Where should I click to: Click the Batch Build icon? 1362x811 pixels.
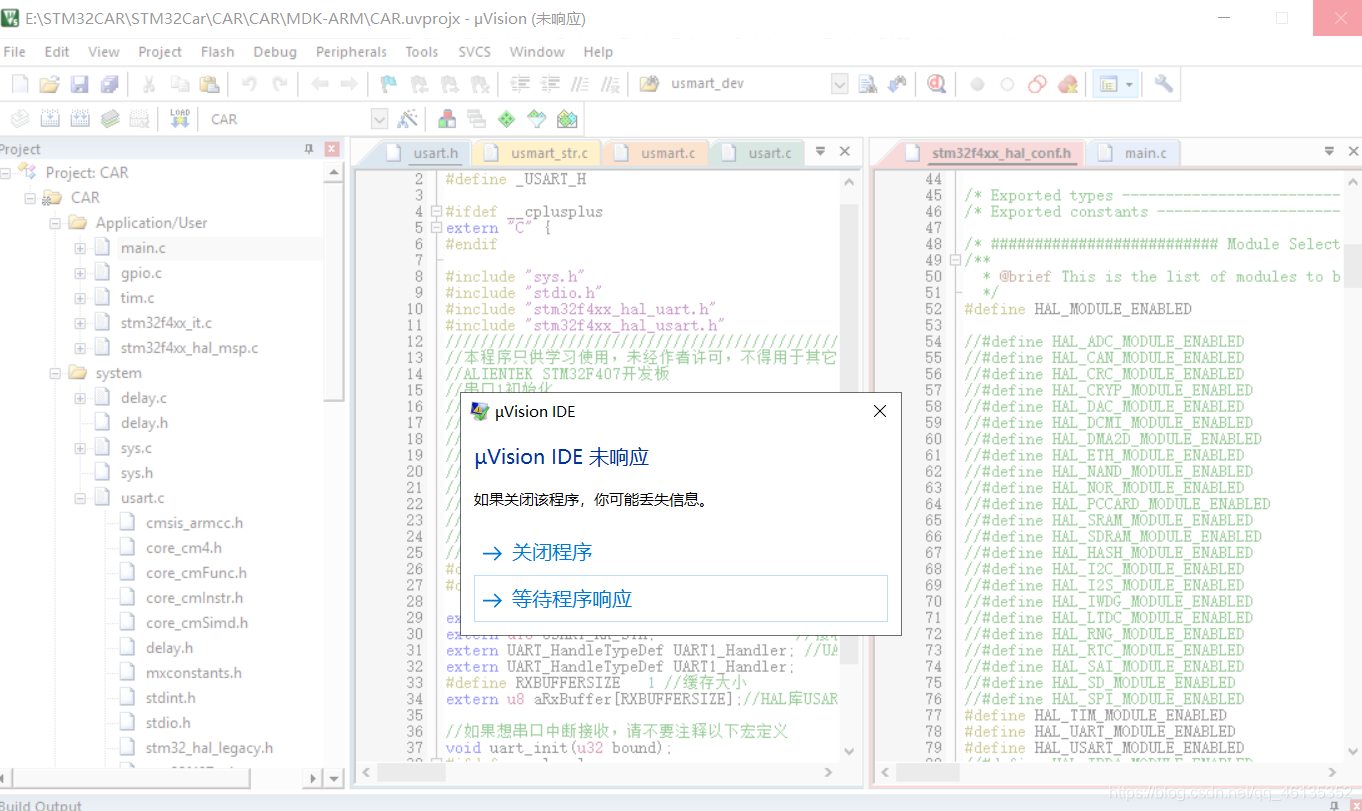pyautogui.click(x=109, y=119)
